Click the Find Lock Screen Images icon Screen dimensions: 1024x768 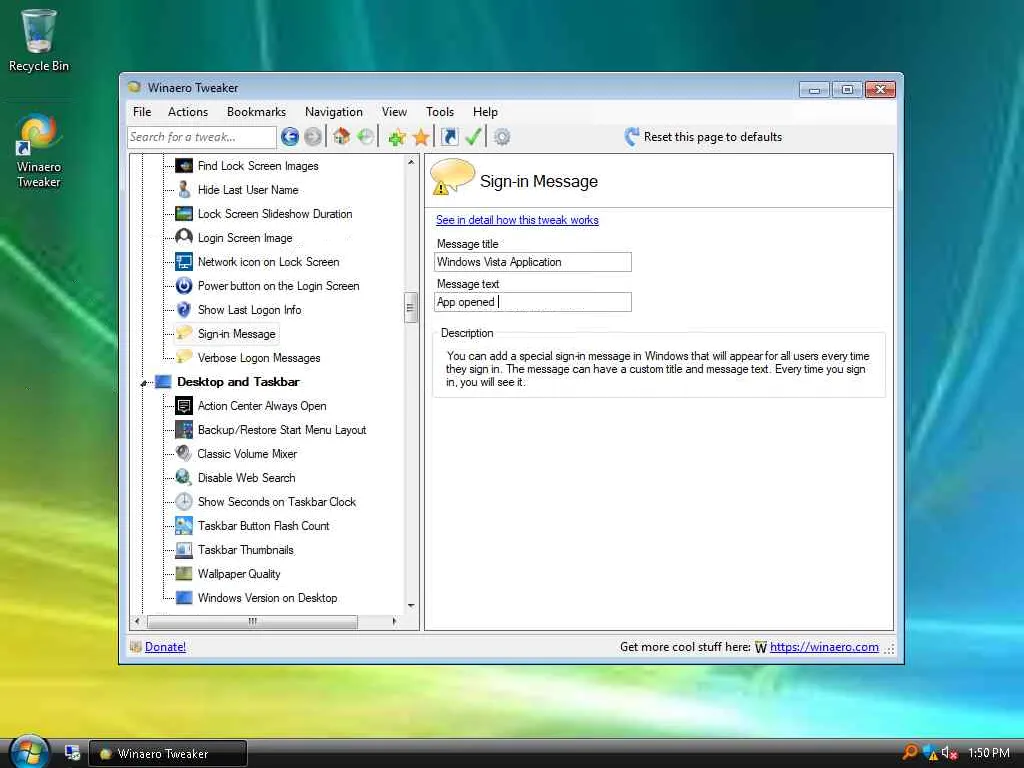pyautogui.click(x=184, y=166)
